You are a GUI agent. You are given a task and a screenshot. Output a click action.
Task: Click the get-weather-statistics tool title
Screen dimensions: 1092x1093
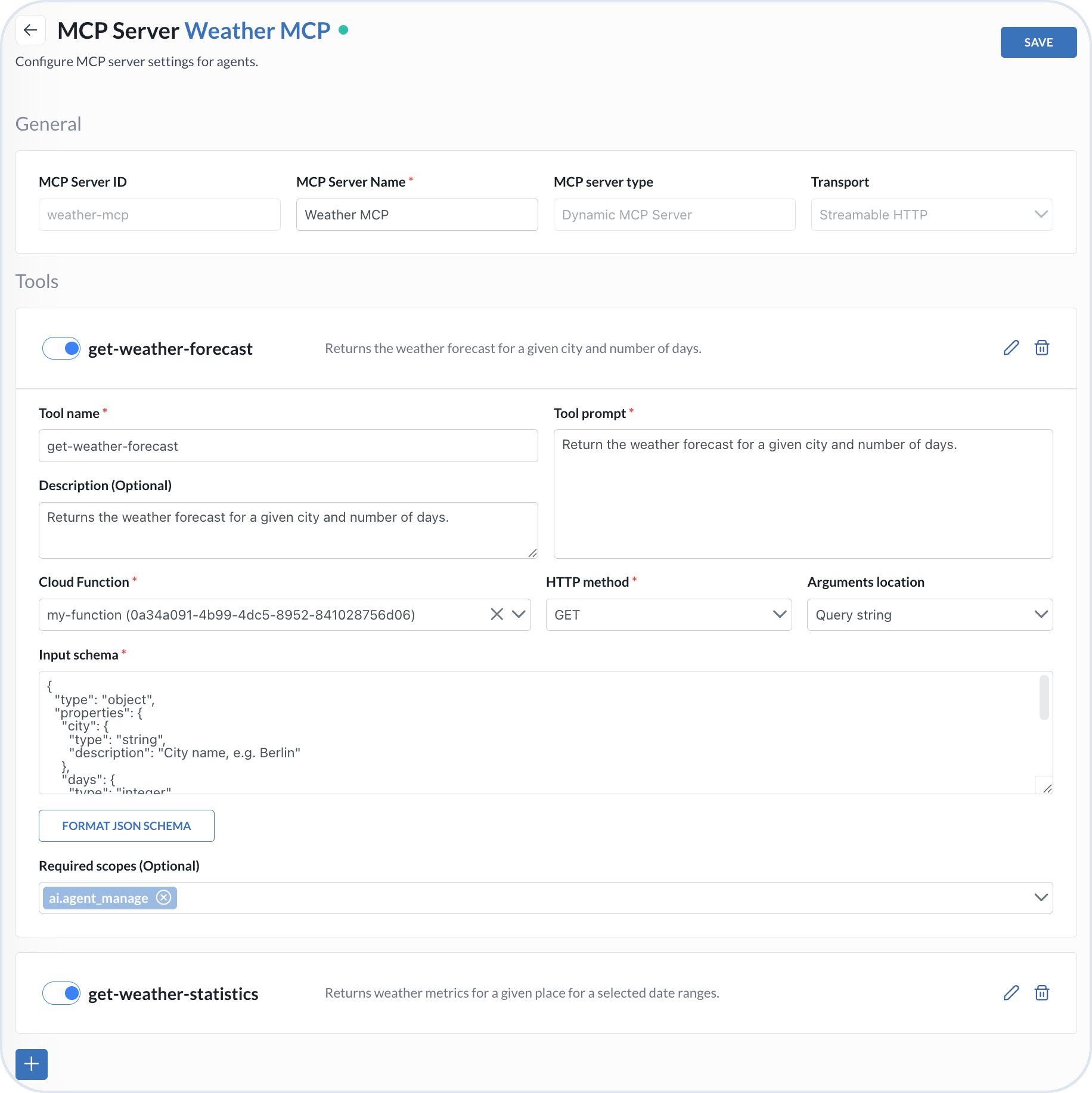pos(173,994)
